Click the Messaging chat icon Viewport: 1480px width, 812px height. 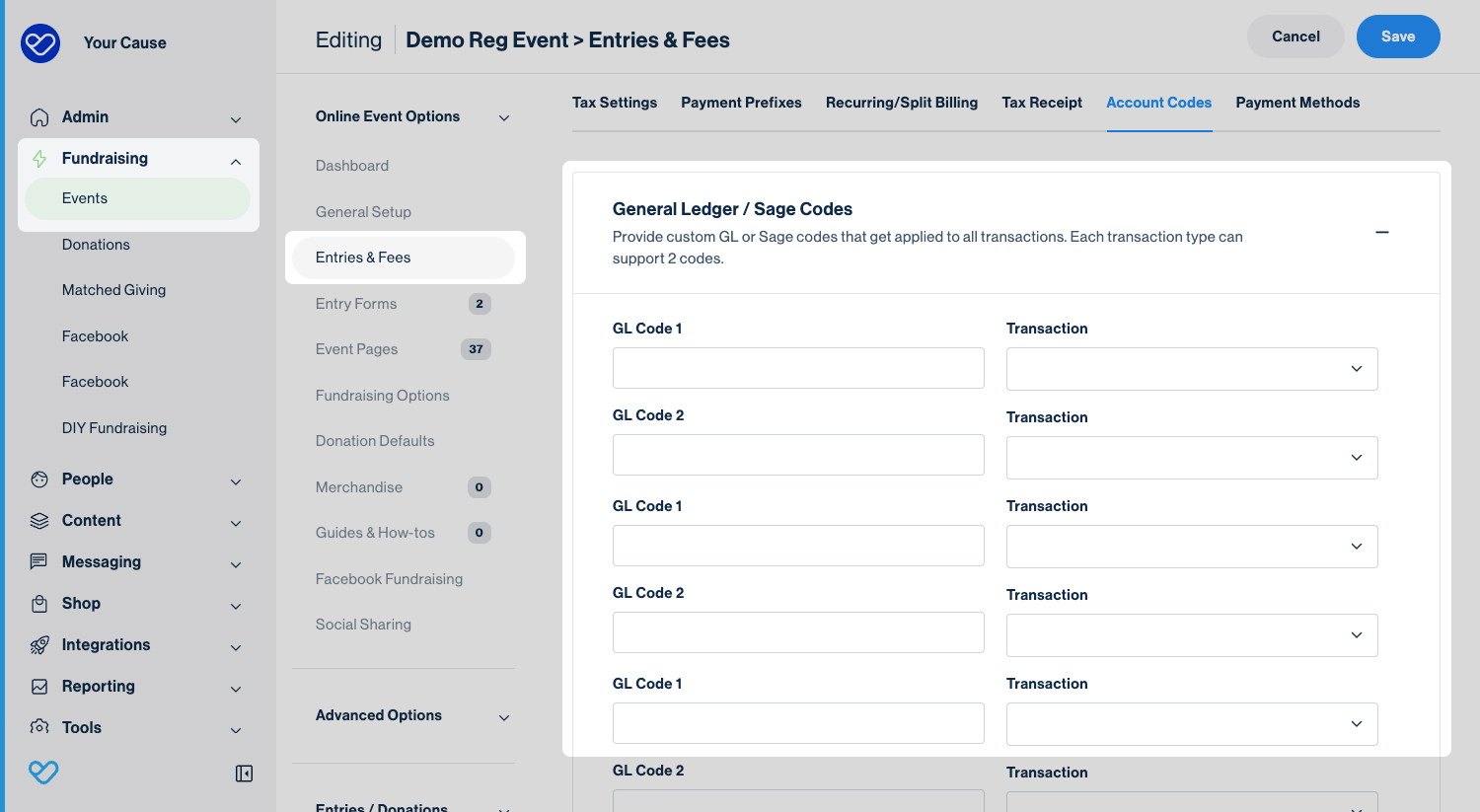tap(39, 562)
